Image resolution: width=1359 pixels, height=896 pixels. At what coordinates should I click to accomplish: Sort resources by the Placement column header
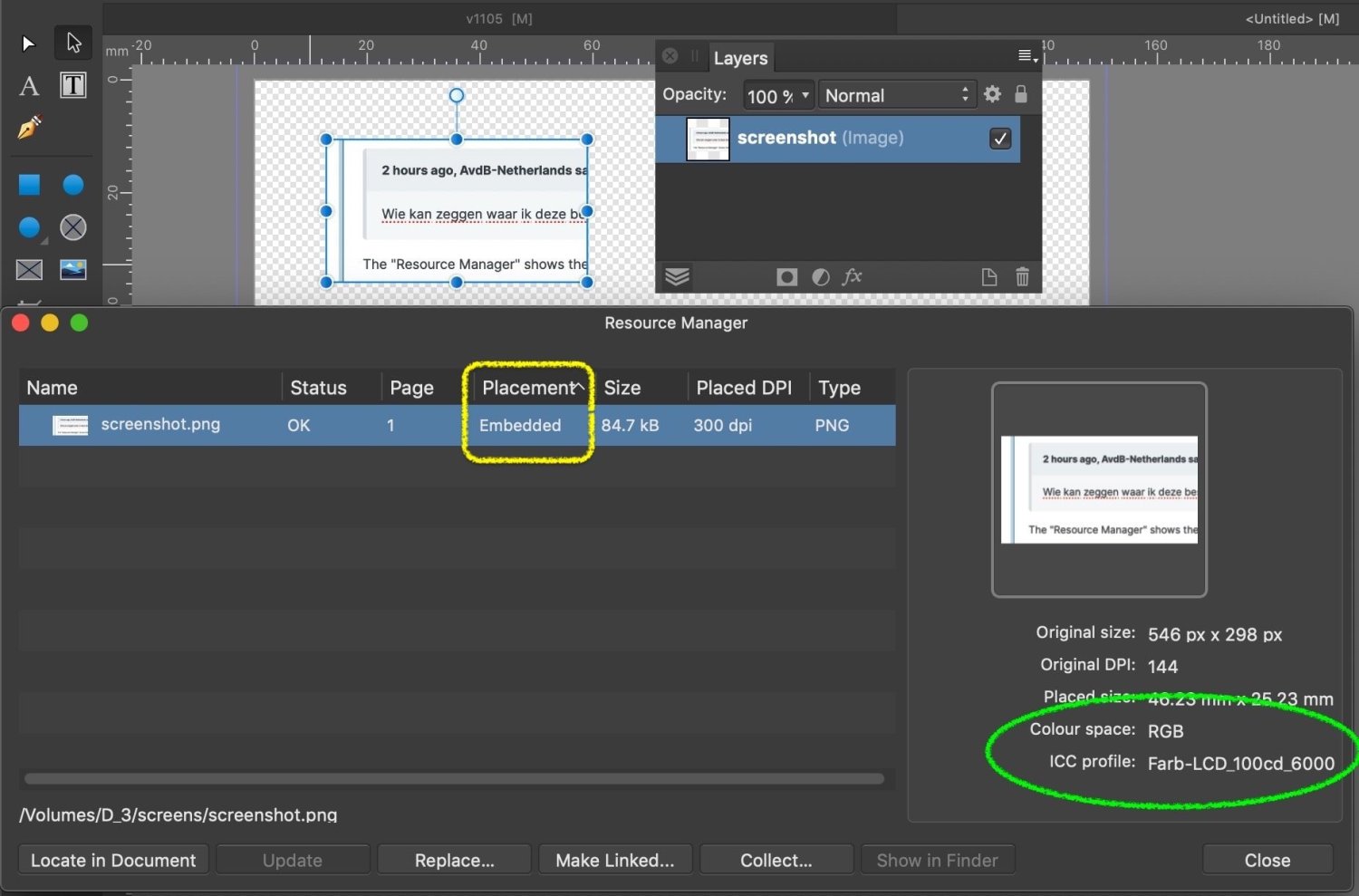point(530,387)
